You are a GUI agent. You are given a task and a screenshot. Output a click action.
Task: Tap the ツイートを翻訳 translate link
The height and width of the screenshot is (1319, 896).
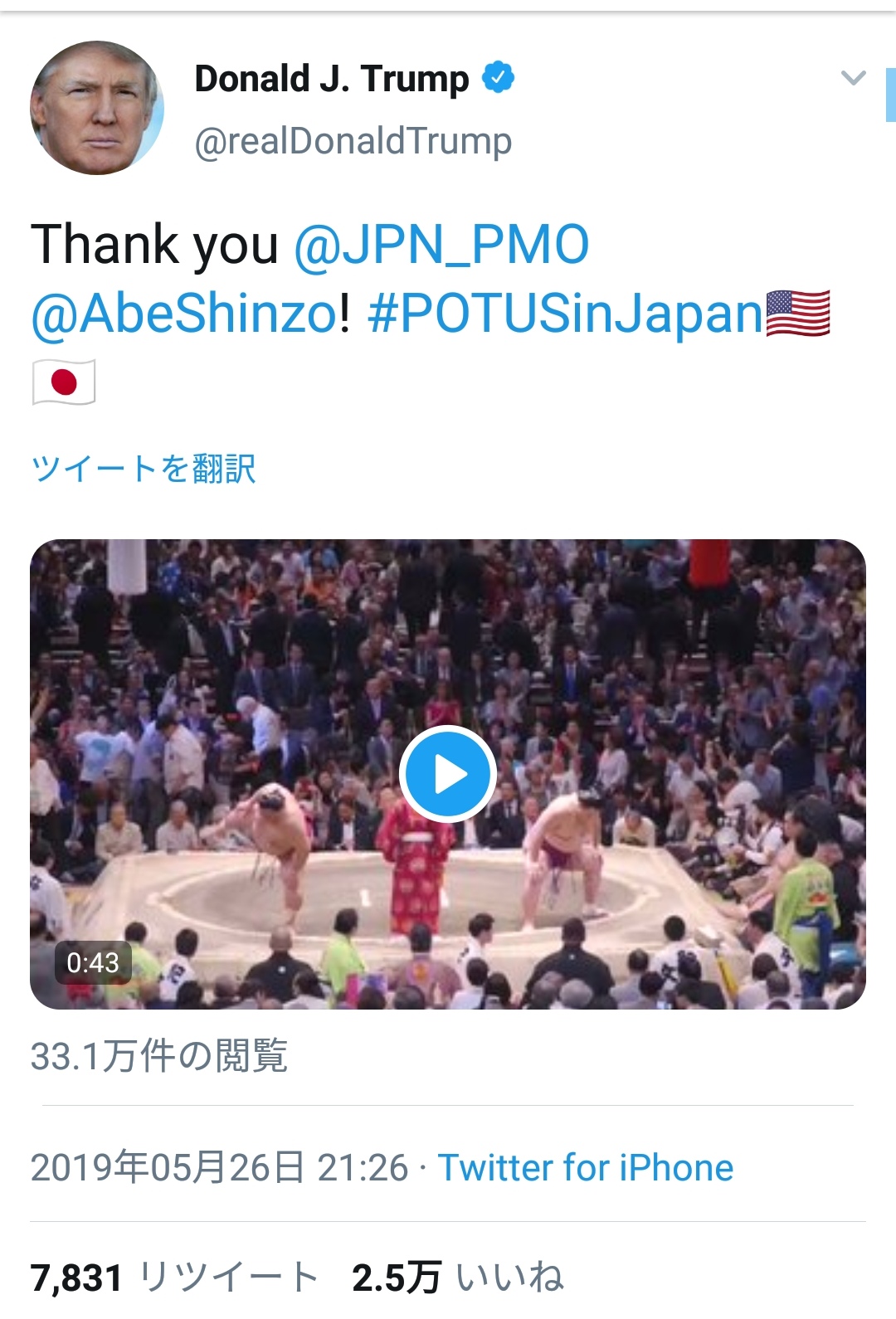144,469
